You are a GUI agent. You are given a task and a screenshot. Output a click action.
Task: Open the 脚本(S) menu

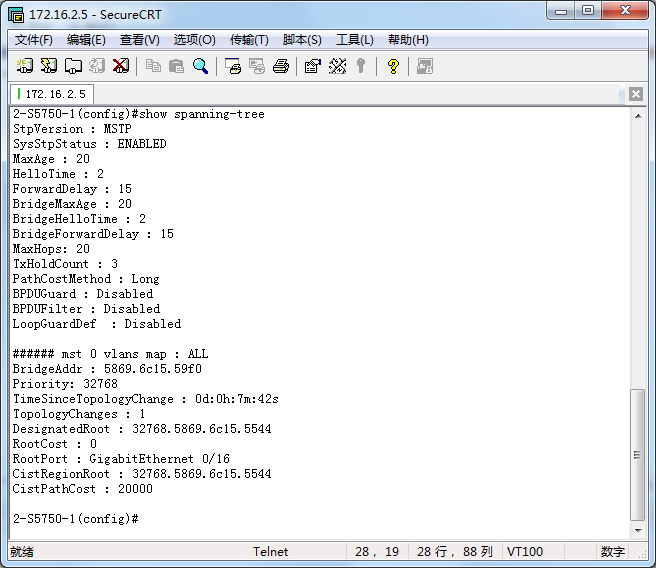pos(302,40)
